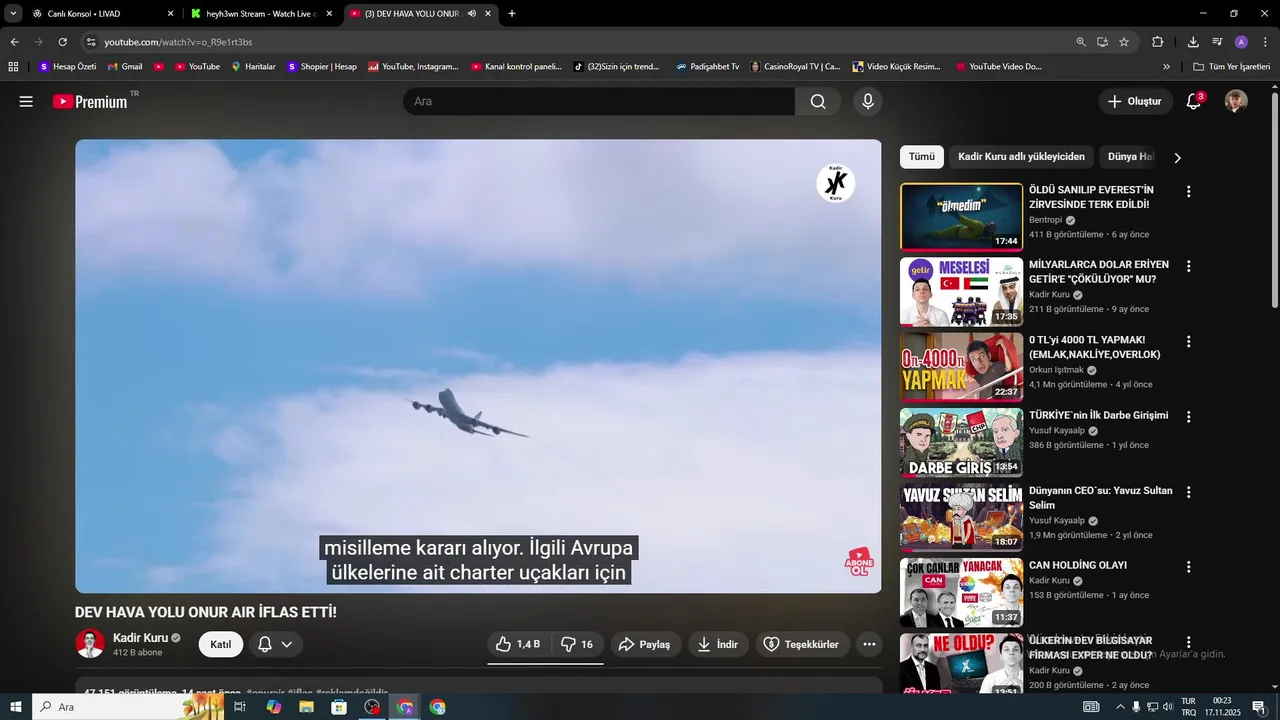Switch to heyh3wn Stream tab
Viewport: 1280px width, 720px height.
(260, 14)
